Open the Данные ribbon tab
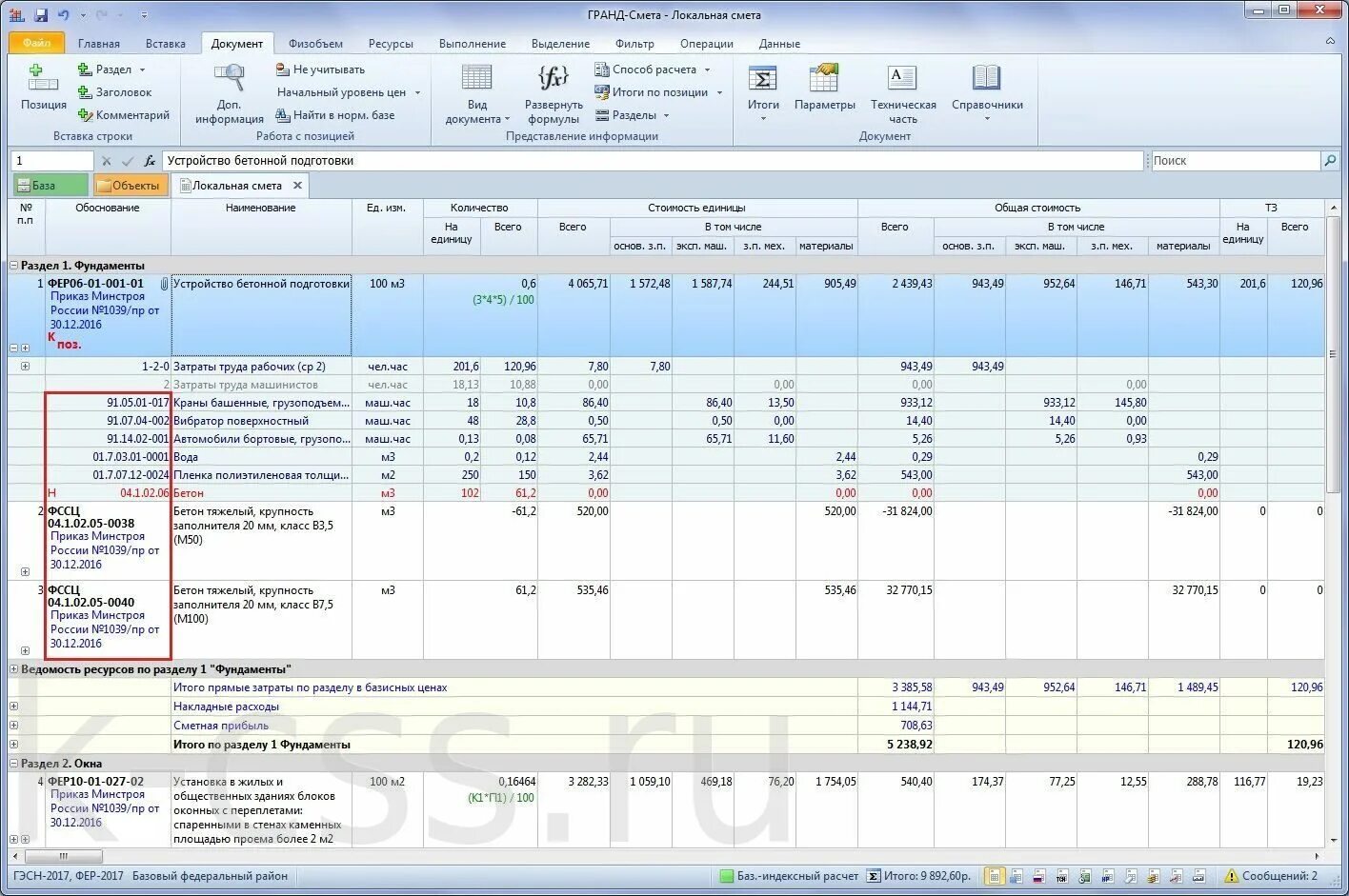Viewport: 1349px width, 896px height. click(779, 44)
